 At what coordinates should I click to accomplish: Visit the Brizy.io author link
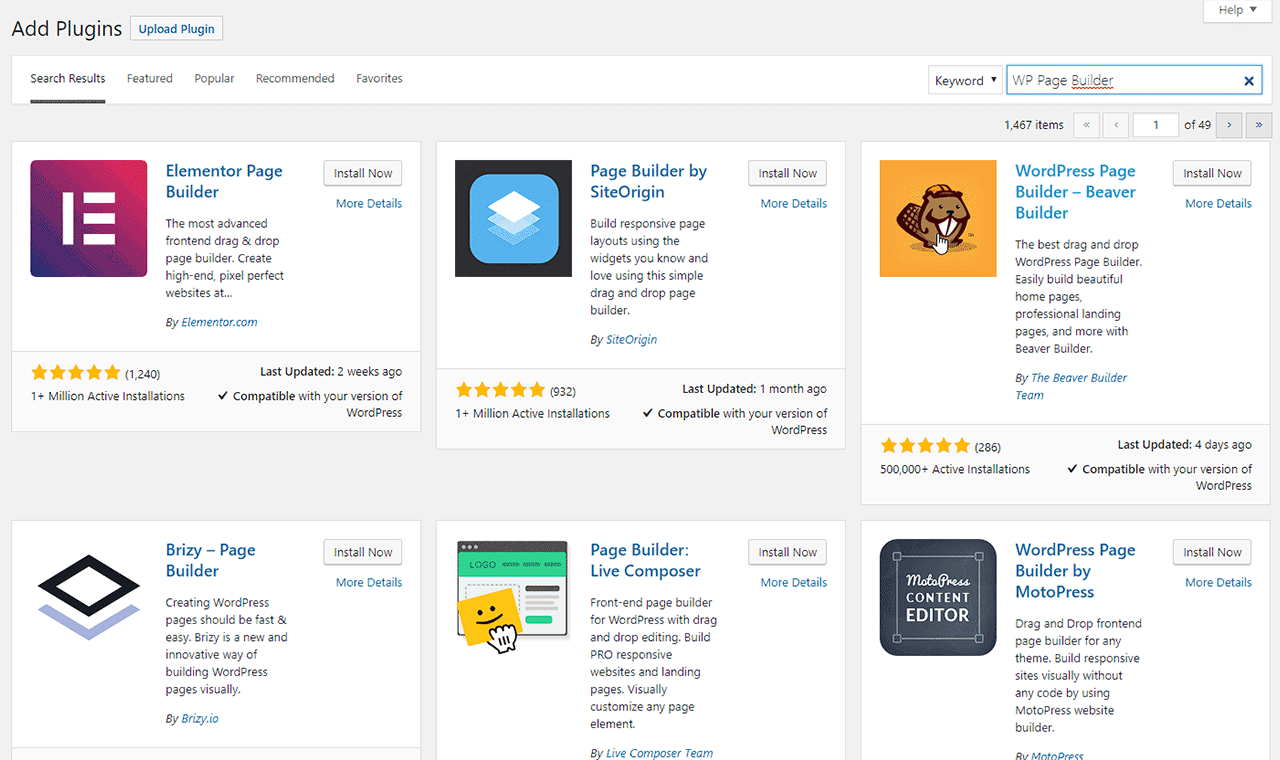pos(202,718)
